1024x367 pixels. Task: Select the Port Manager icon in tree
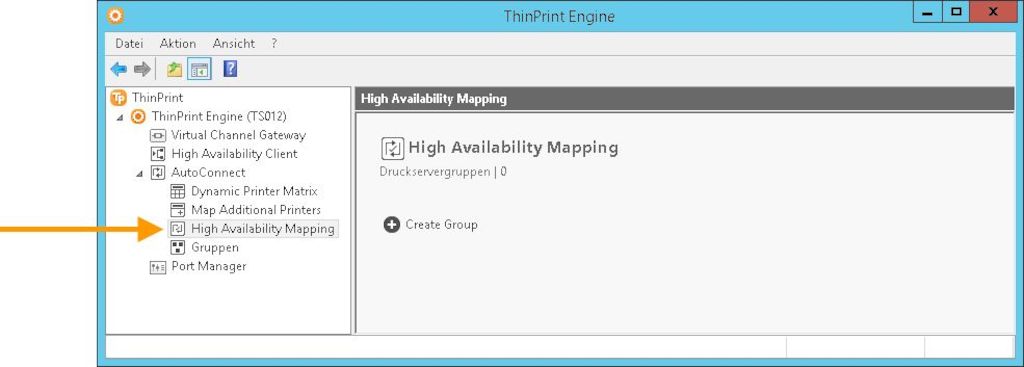click(158, 267)
